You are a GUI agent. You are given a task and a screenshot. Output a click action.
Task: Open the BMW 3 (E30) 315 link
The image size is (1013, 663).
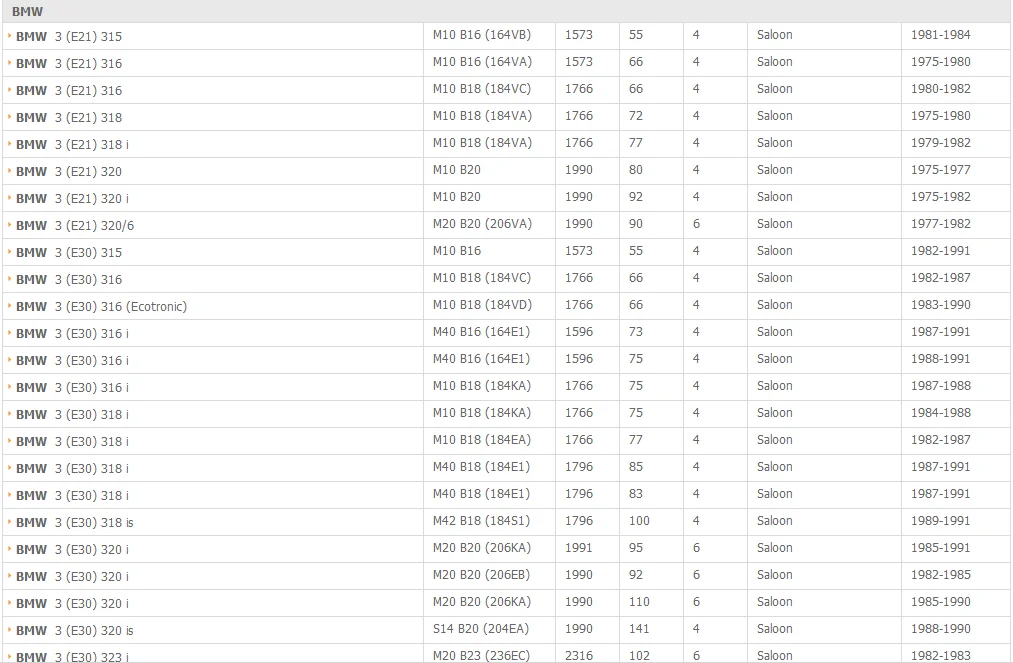(x=68, y=253)
